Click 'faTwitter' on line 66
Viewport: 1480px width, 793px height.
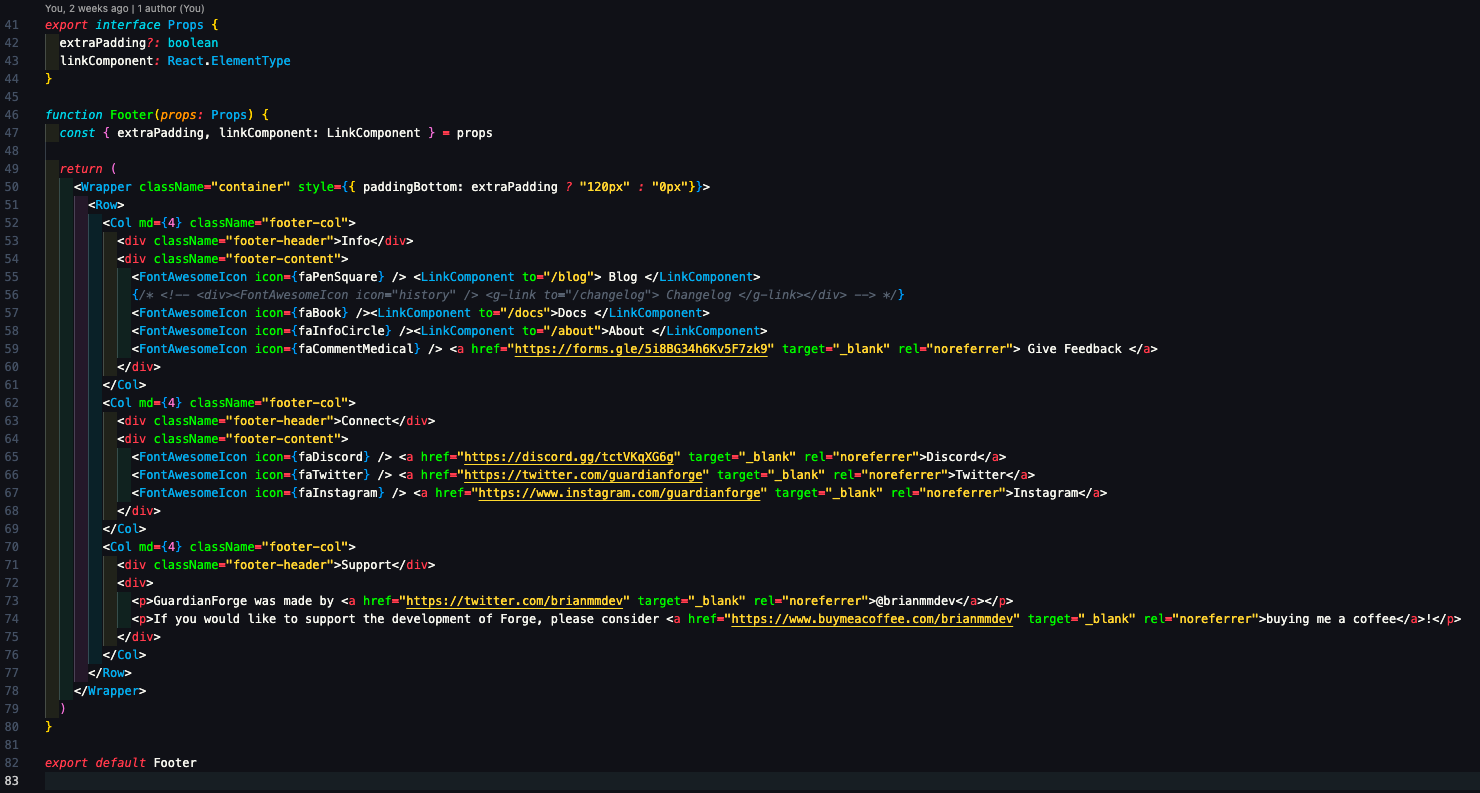331,475
